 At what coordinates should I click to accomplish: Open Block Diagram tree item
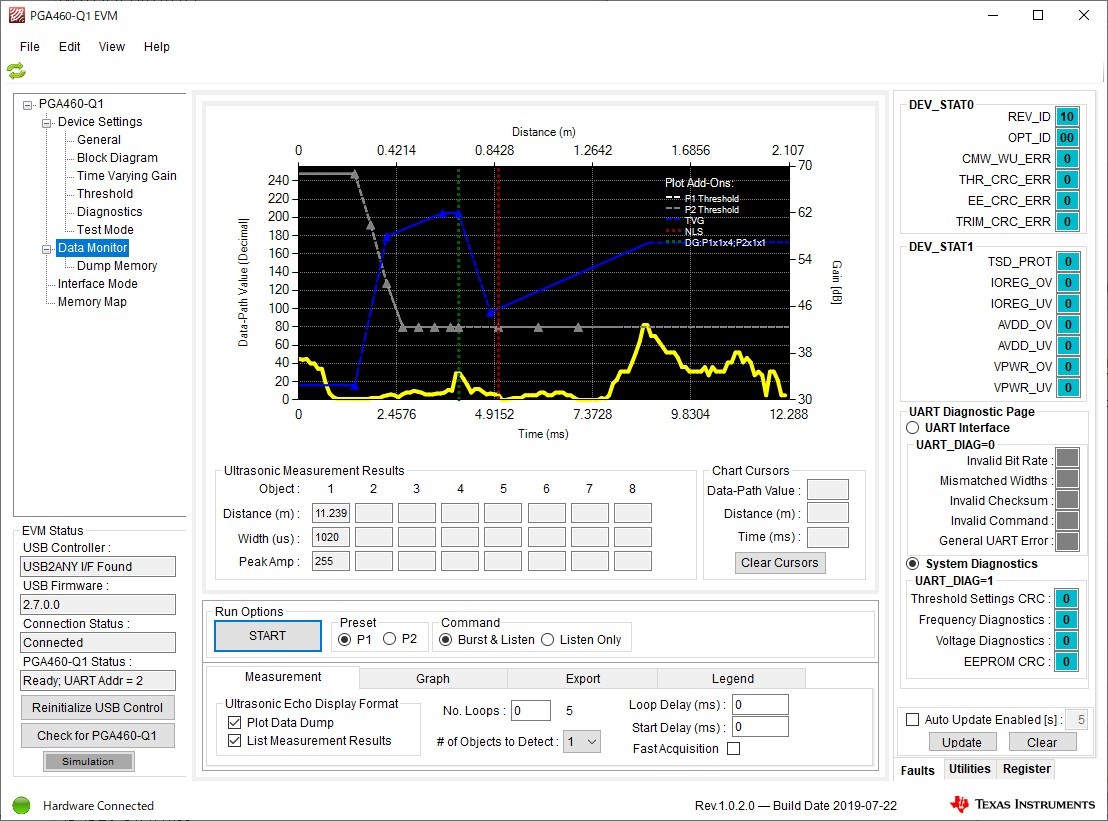click(x=117, y=158)
